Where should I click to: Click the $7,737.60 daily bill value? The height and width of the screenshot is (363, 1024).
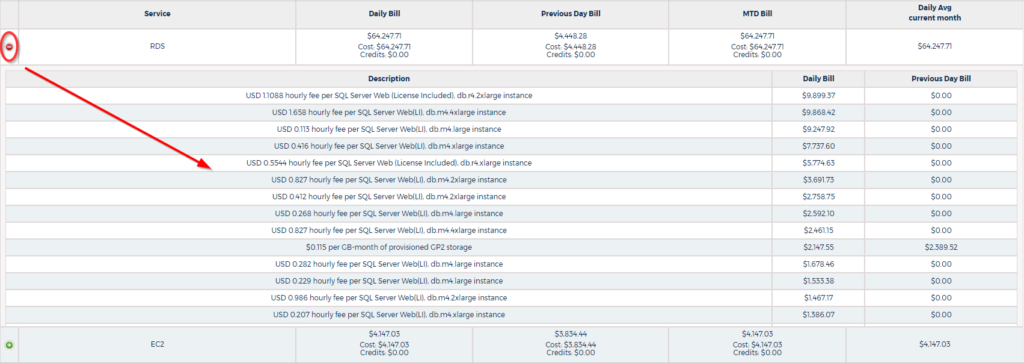tap(818, 146)
